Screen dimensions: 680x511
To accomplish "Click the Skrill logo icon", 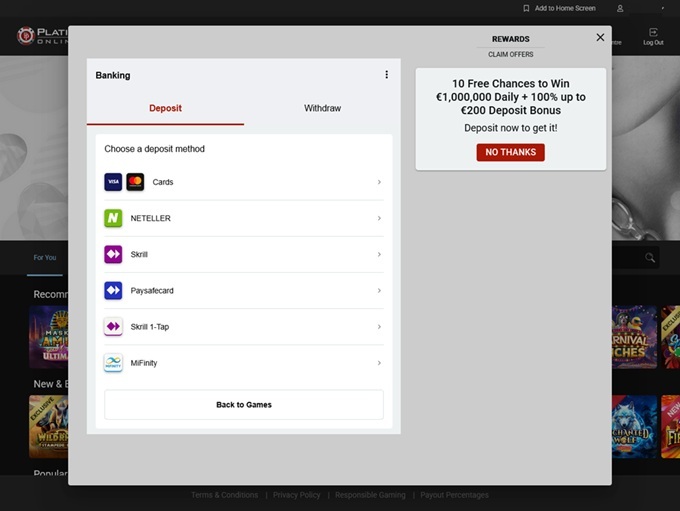I will click(113, 254).
